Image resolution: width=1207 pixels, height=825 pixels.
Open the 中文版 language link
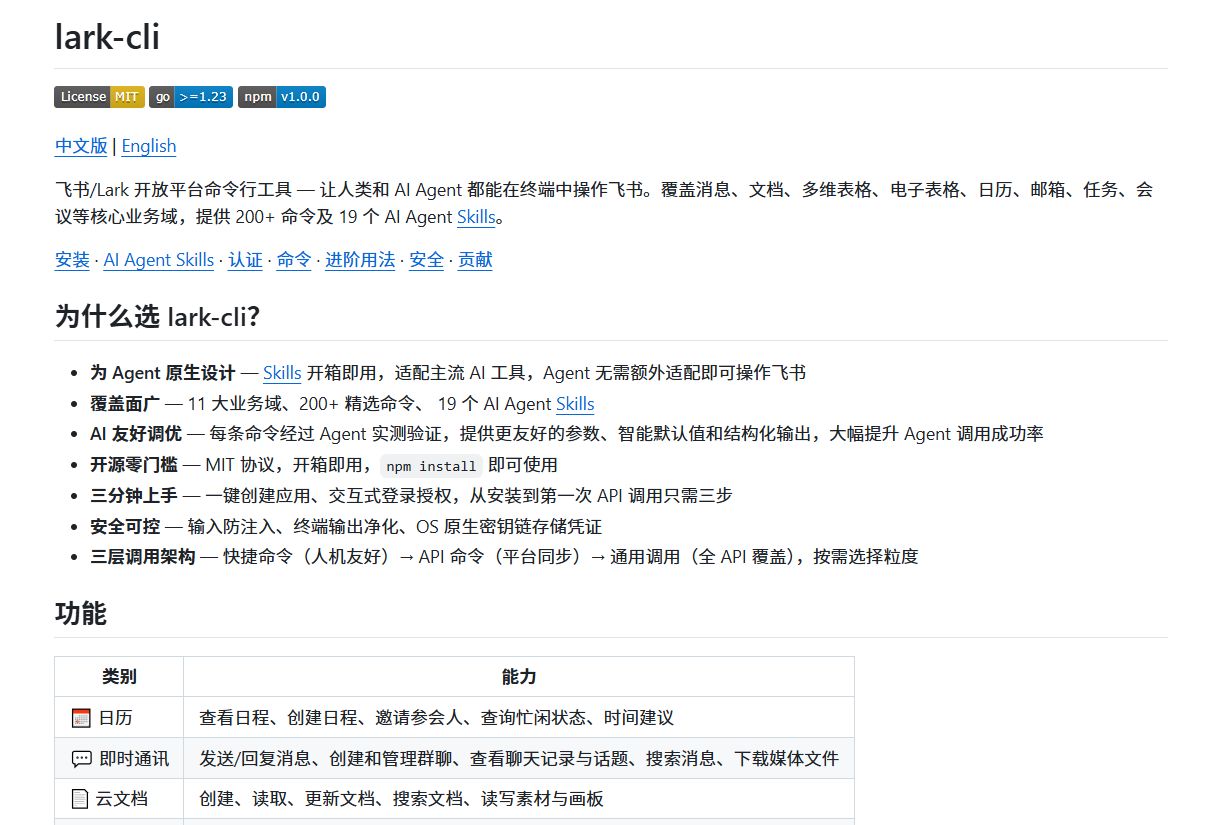(x=81, y=146)
